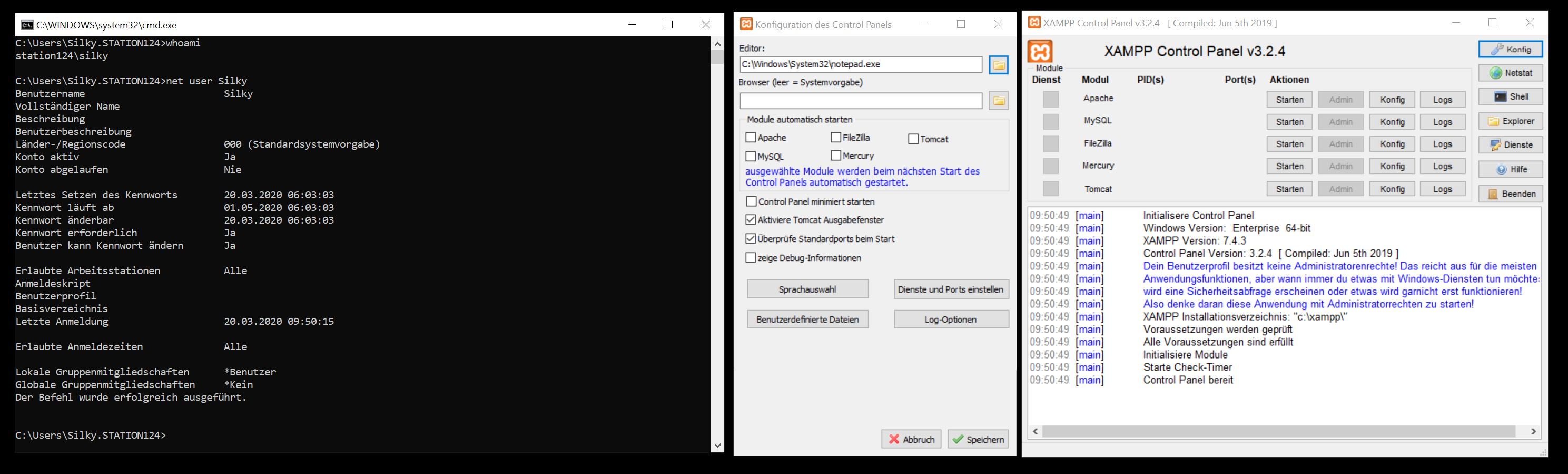Open MySQL Logs
1568x474 pixels.
click(x=1443, y=122)
